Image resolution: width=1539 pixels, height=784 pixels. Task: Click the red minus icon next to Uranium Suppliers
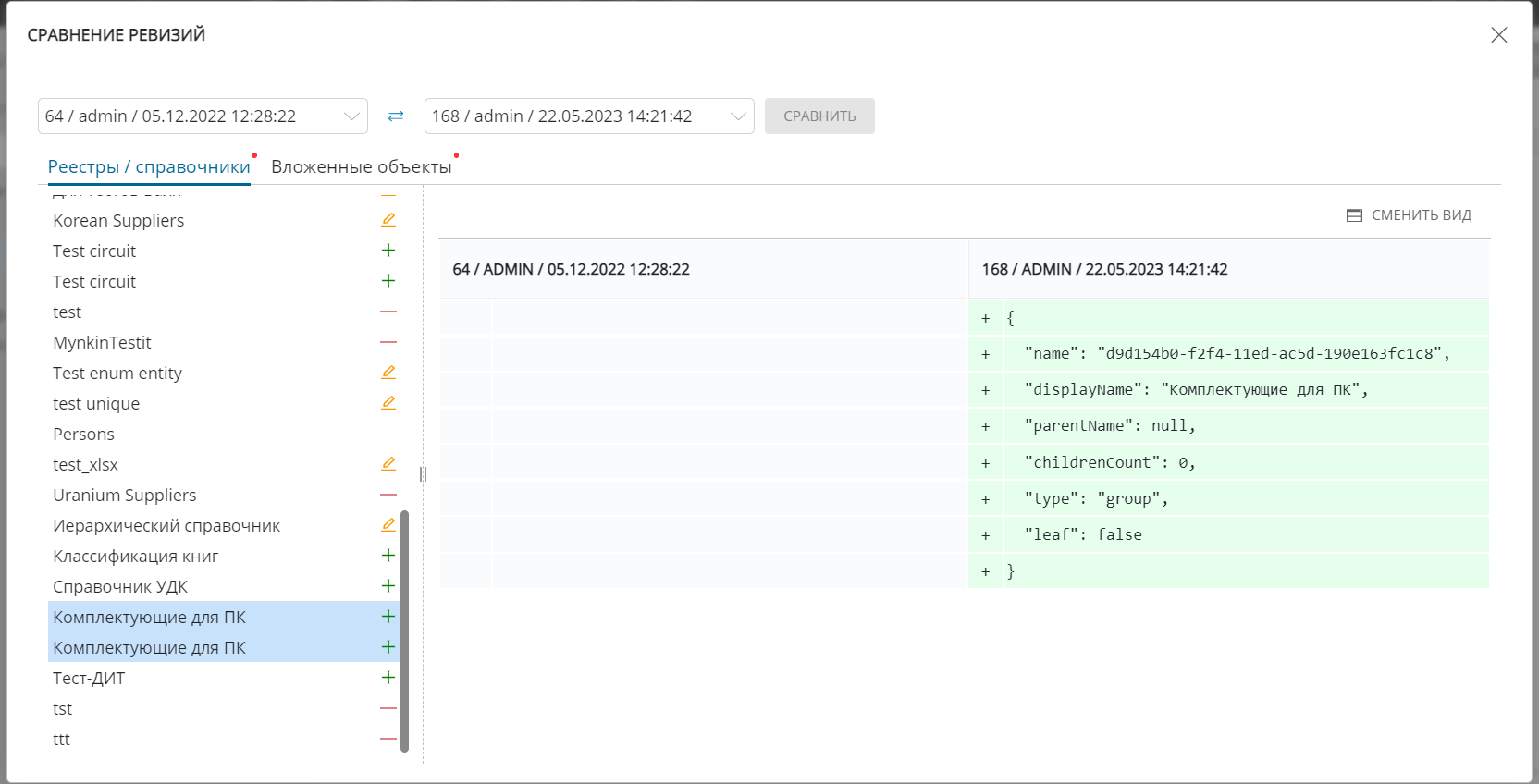[x=388, y=495]
